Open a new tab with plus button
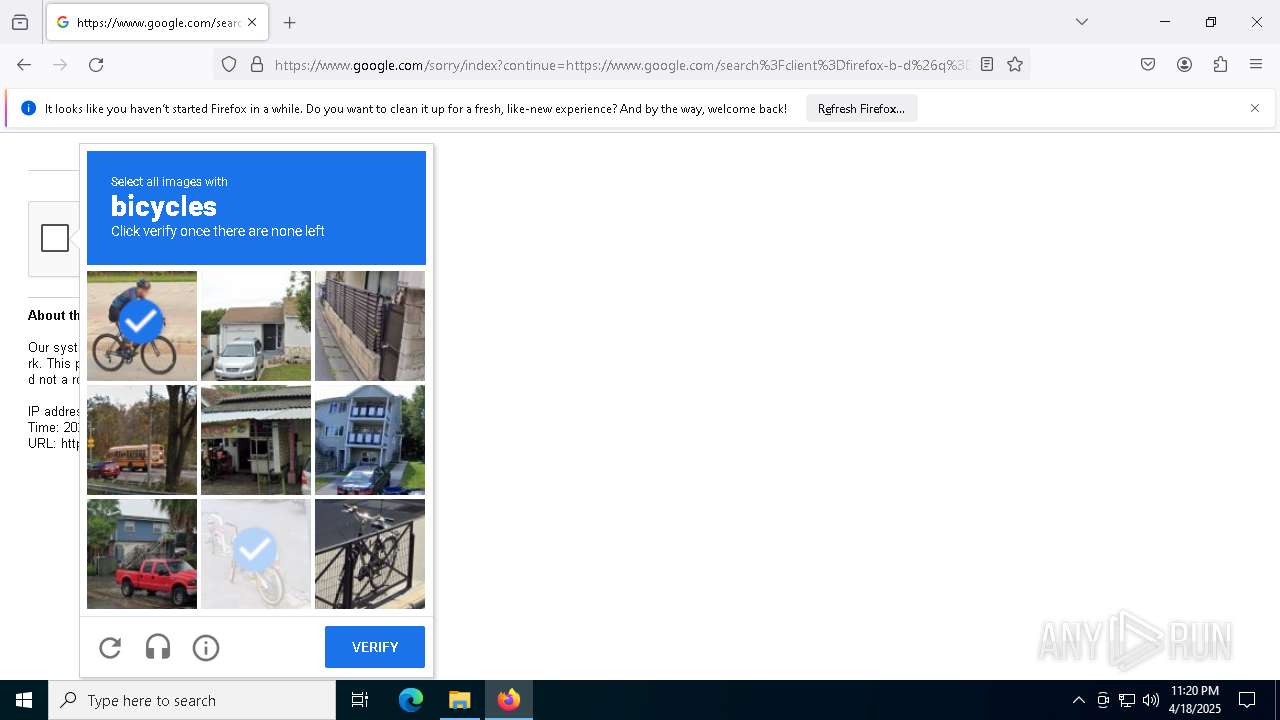 pos(289,22)
